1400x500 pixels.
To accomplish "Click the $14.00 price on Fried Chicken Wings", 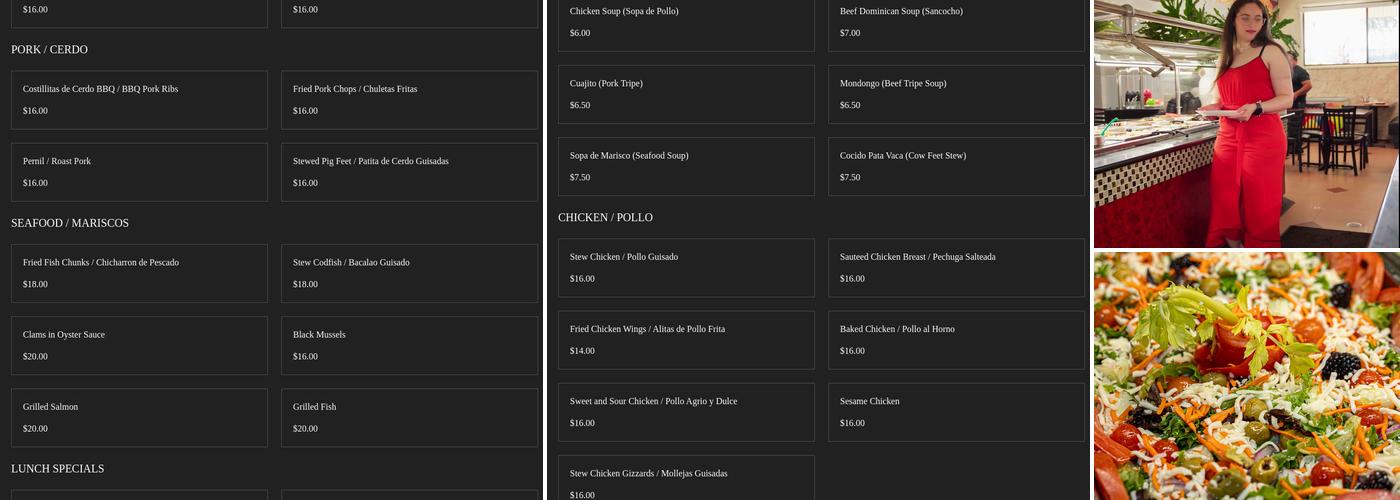I will point(582,351).
